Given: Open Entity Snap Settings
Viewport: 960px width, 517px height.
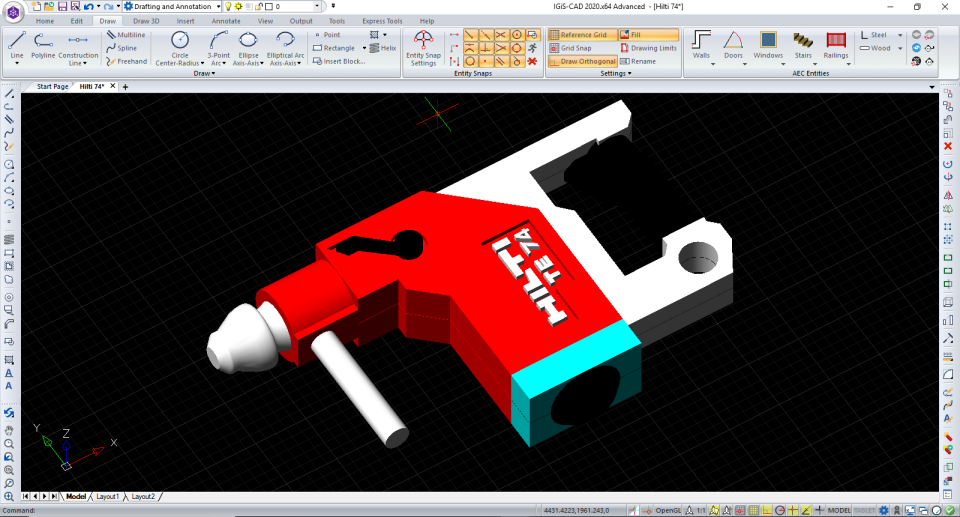Looking at the screenshot, I should (x=423, y=48).
